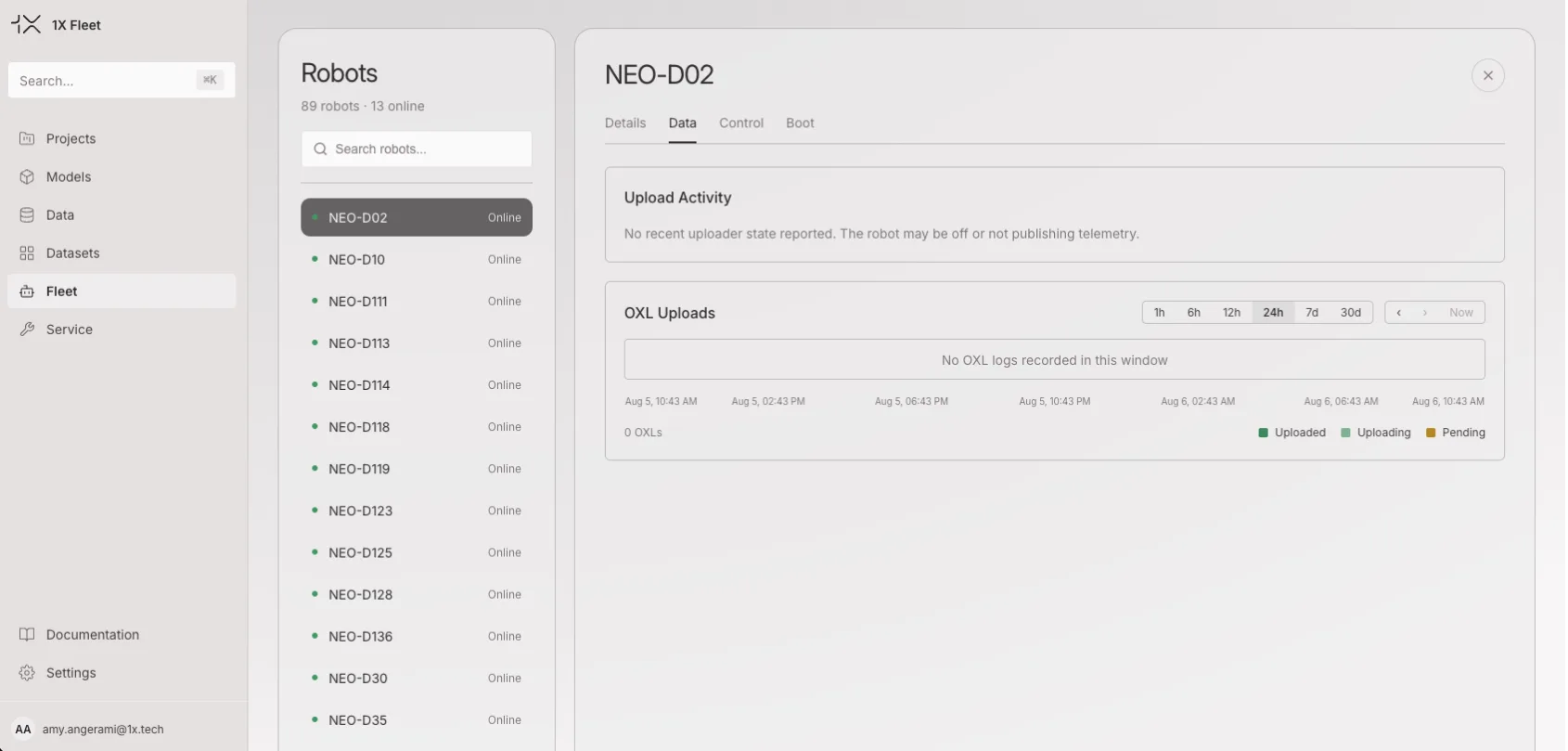Image resolution: width=1568 pixels, height=751 pixels.
Task: Select robot NEO-D35 in list
Action: click(417, 719)
